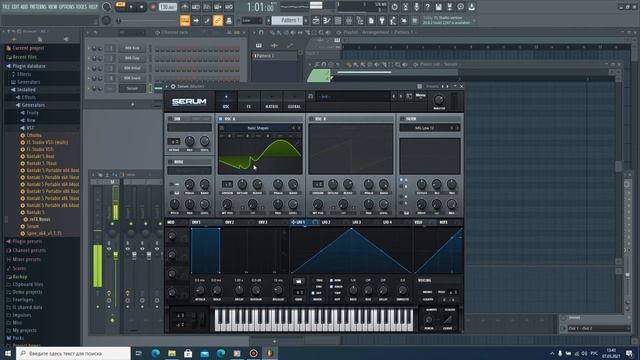The width and height of the screenshot is (640, 360).
Task: Click the microphone icon in top right toolbar
Action: pyautogui.click(x=416, y=7)
